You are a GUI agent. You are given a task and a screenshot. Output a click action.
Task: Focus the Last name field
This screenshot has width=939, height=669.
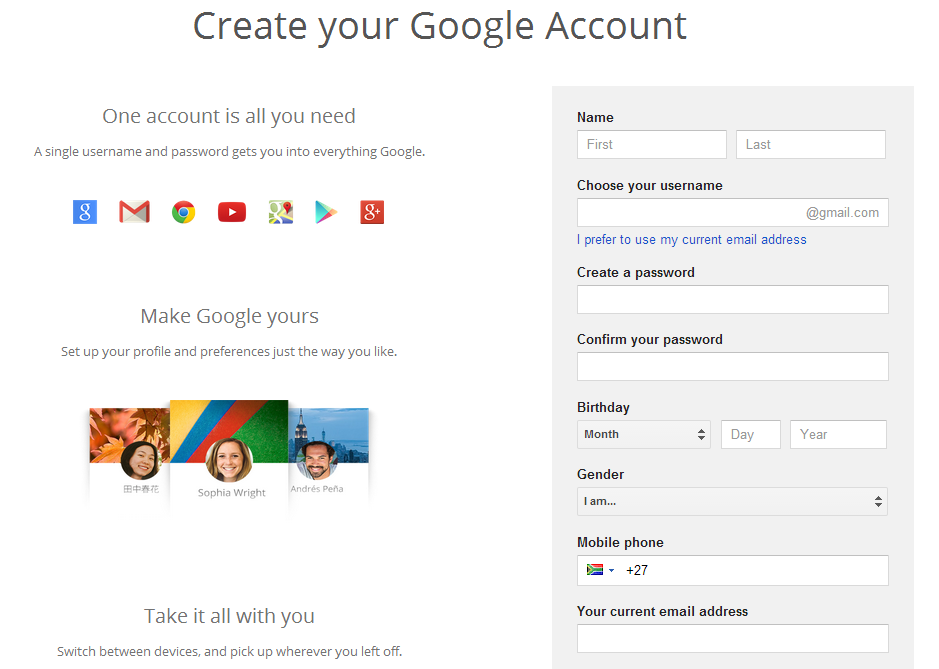[810, 144]
